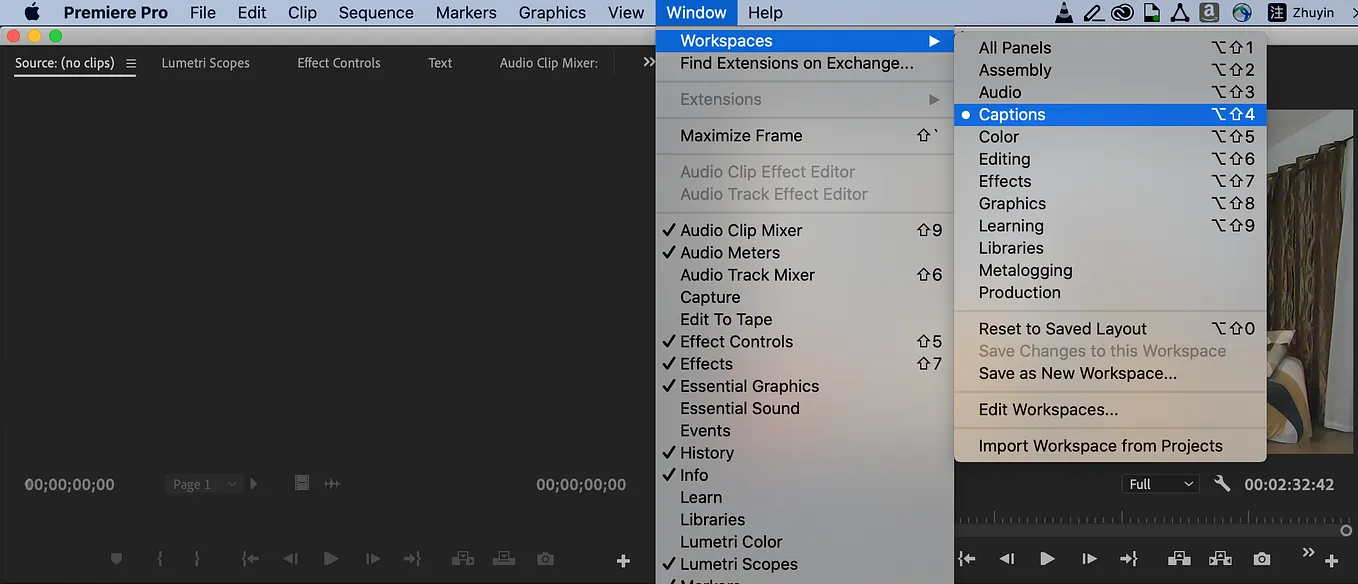Click Maximize Frame
1358x584 pixels.
(805, 136)
